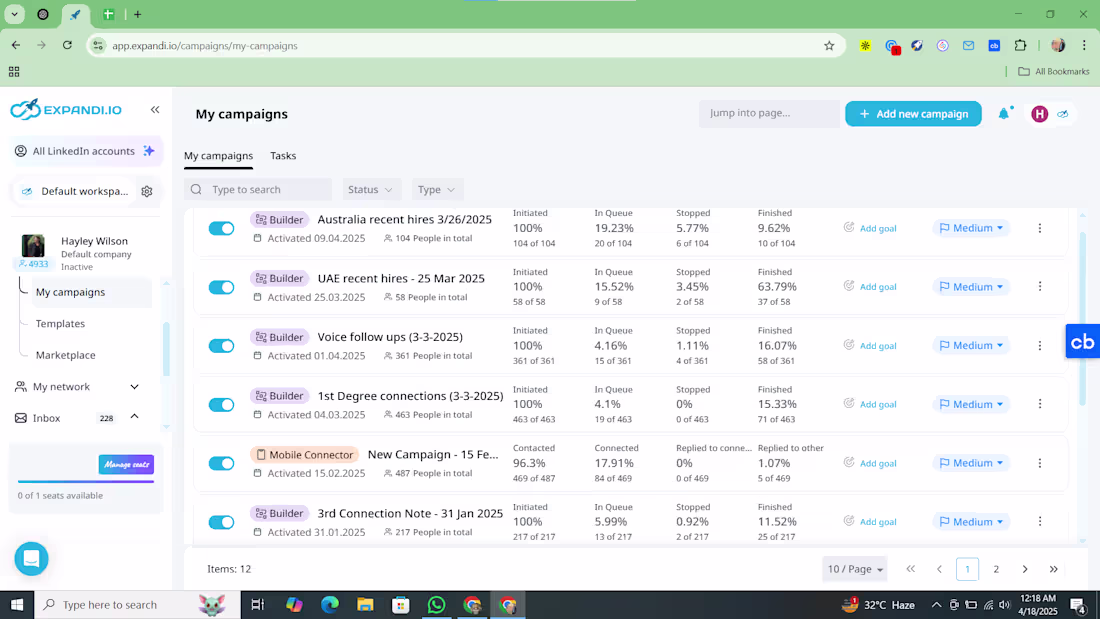This screenshot has height=619, width=1100.
Task: Turn off UAE recent hires campaign toggle
Action: 221,287
